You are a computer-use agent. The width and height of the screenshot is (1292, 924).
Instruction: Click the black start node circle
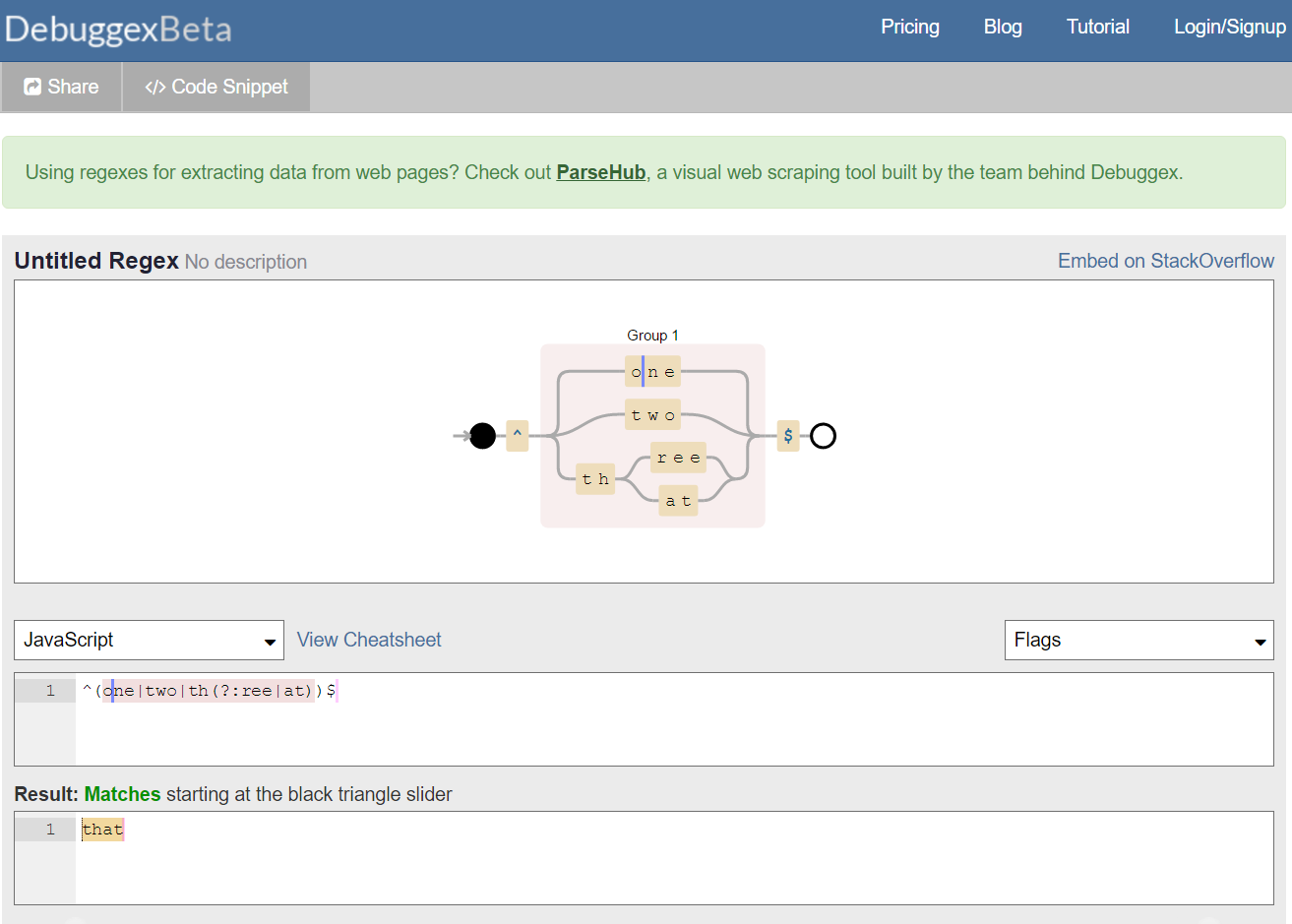(482, 436)
